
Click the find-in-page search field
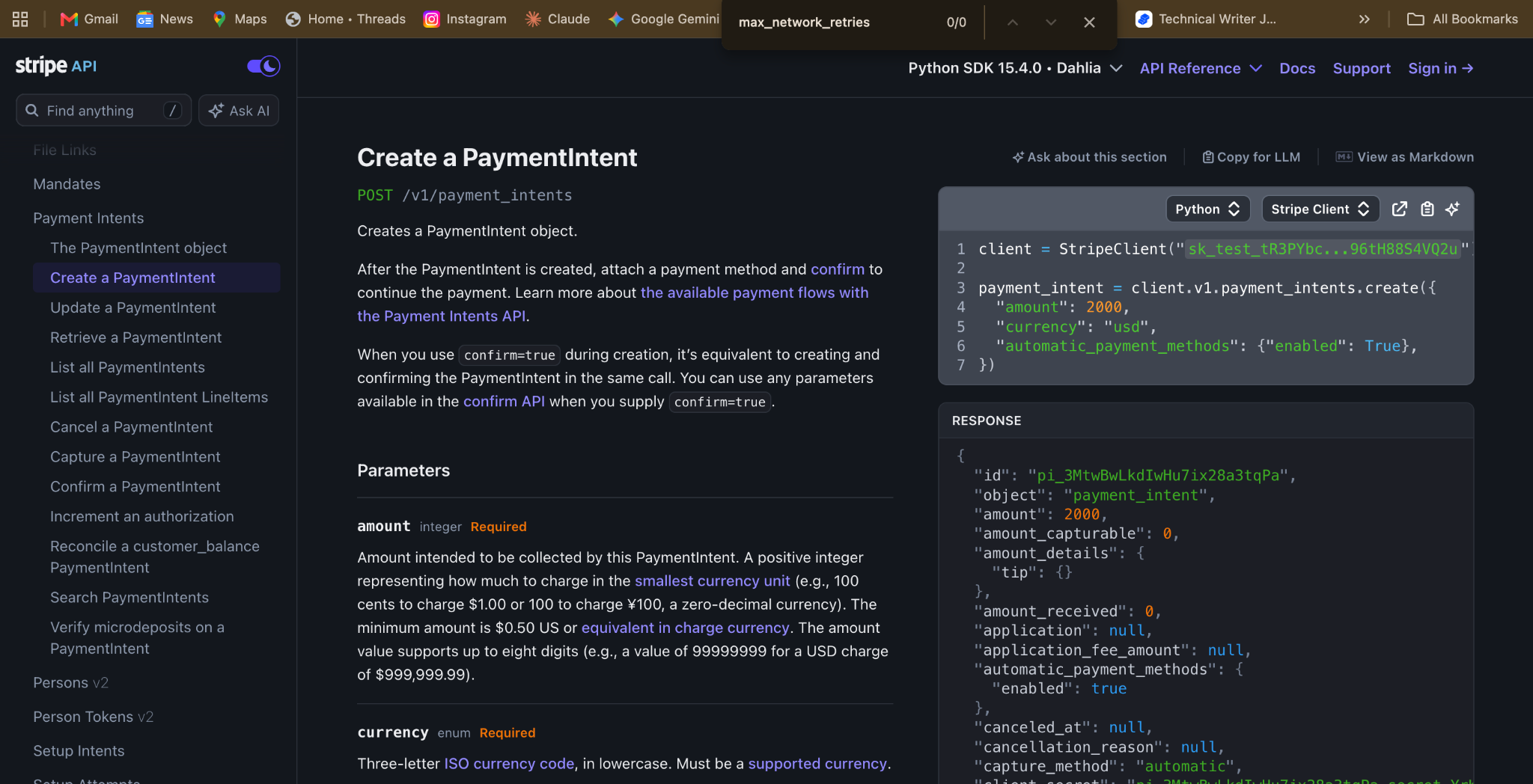click(x=831, y=22)
